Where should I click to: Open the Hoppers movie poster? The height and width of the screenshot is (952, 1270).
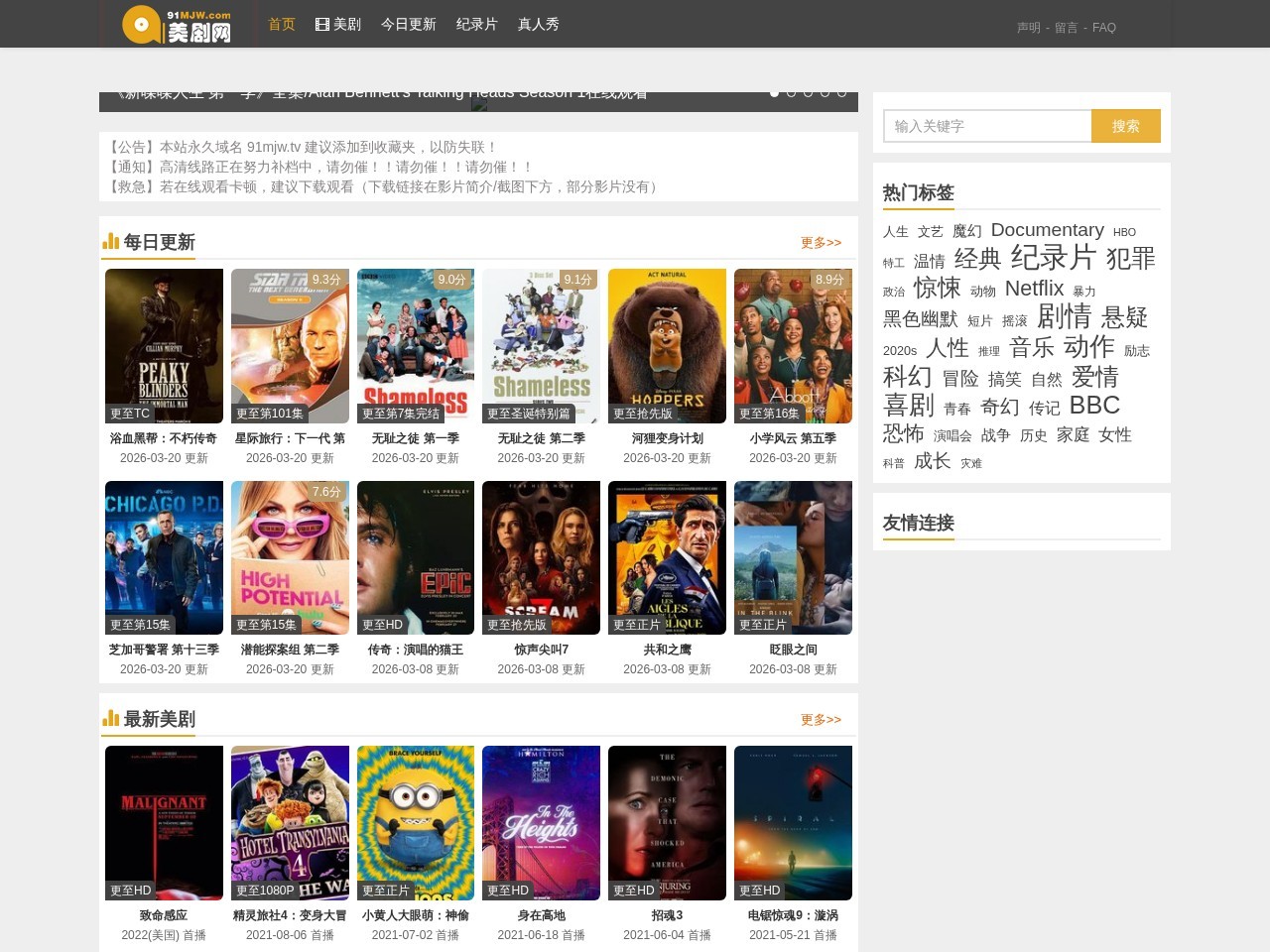click(x=667, y=346)
